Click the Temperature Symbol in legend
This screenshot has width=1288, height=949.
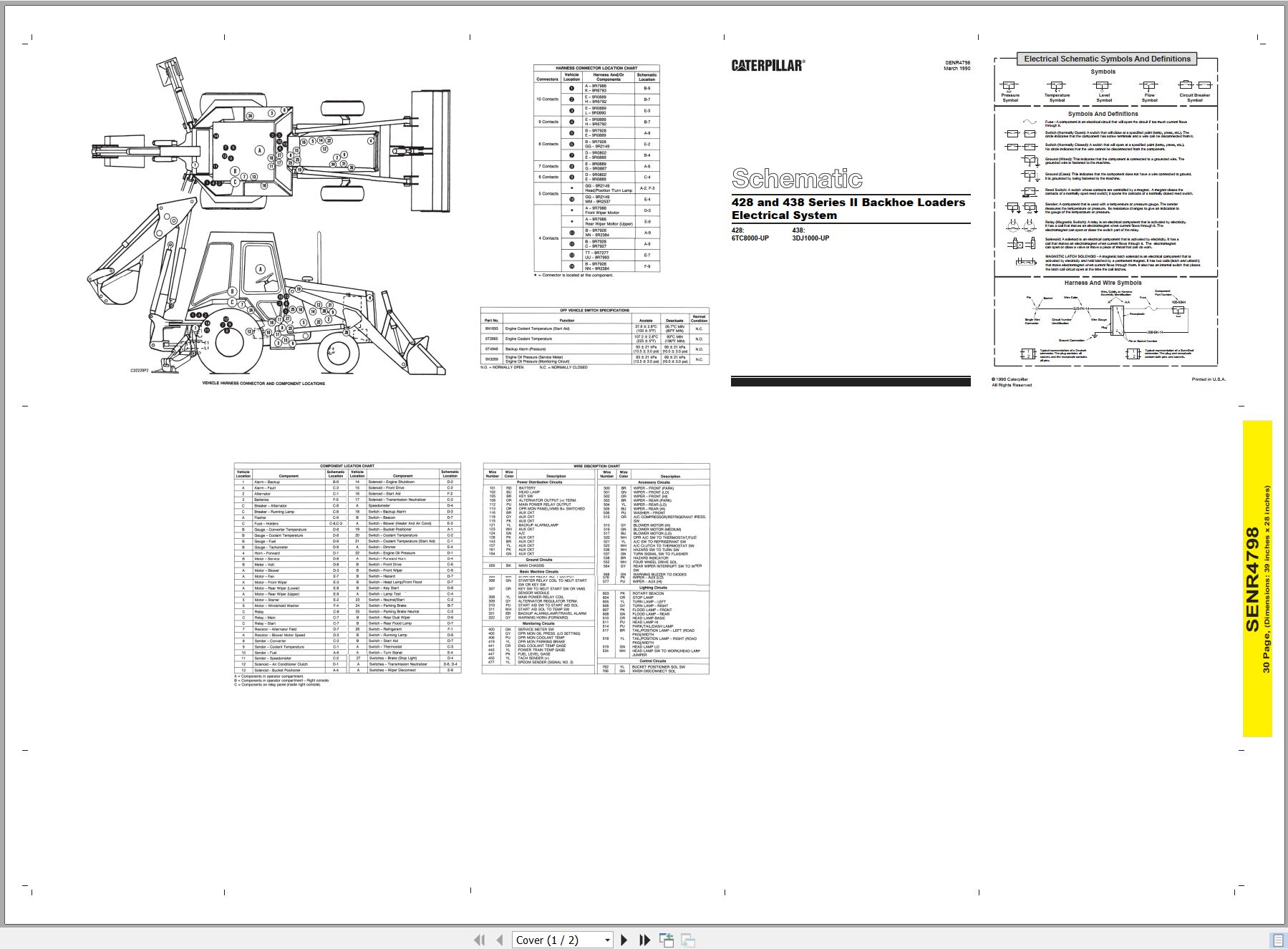coord(1057,92)
